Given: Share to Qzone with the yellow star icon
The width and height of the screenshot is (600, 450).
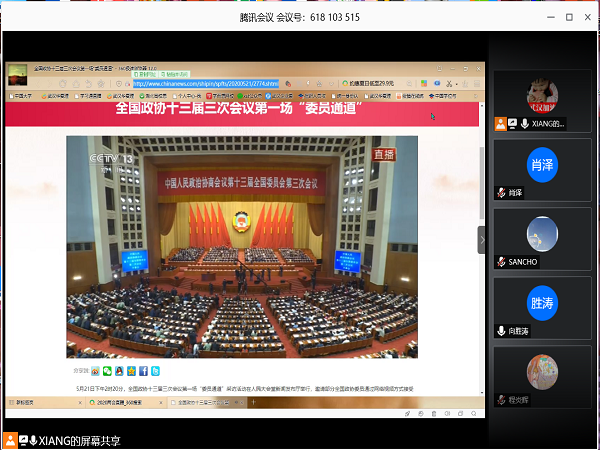Looking at the screenshot, I should 131,371.
